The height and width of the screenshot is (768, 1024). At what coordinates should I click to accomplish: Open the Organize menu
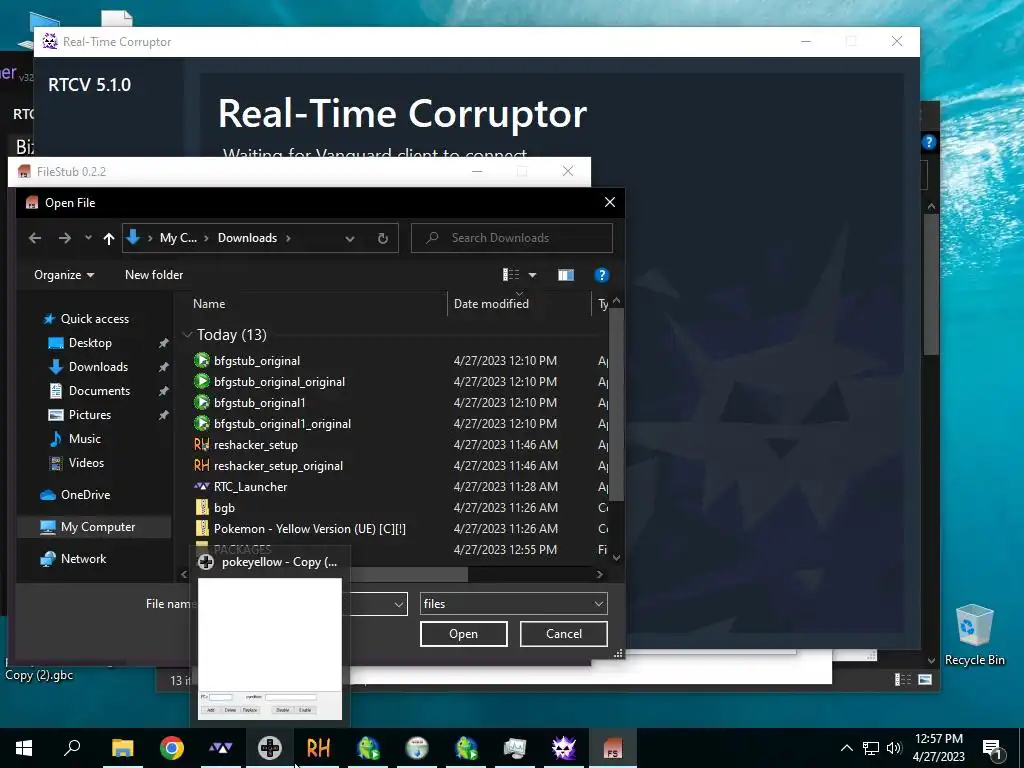point(64,275)
